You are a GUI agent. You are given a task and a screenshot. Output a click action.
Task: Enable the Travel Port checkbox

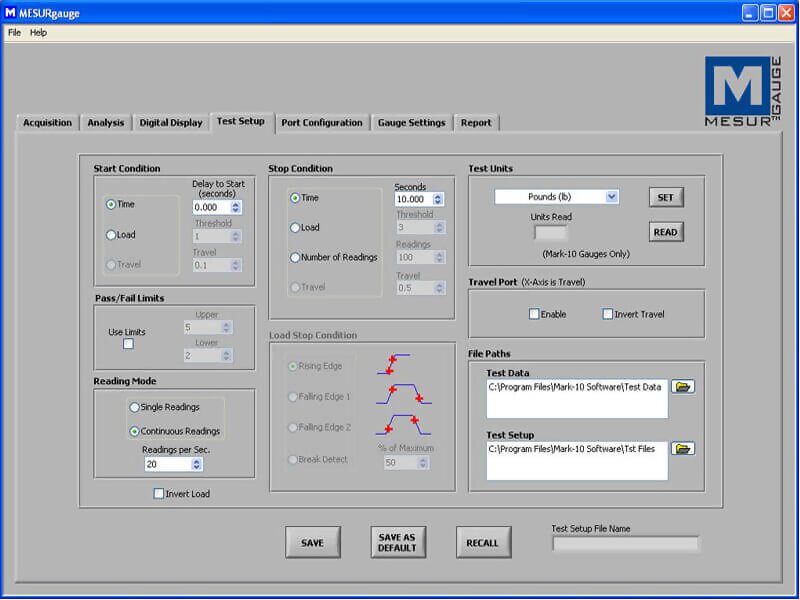pos(534,314)
